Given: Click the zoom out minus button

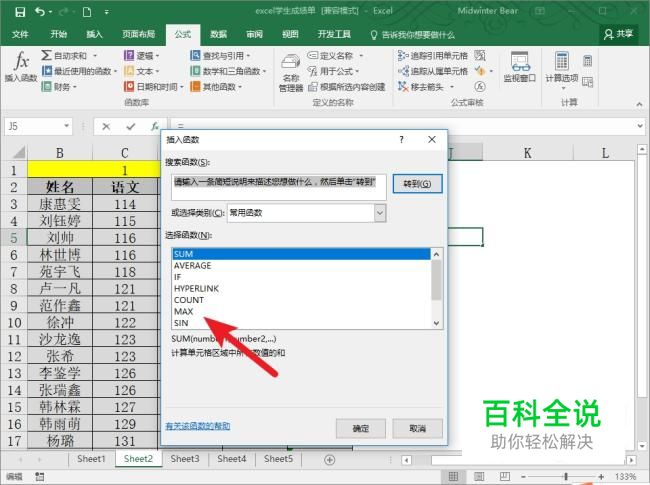Looking at the screenshot, I should pos(524,477).
